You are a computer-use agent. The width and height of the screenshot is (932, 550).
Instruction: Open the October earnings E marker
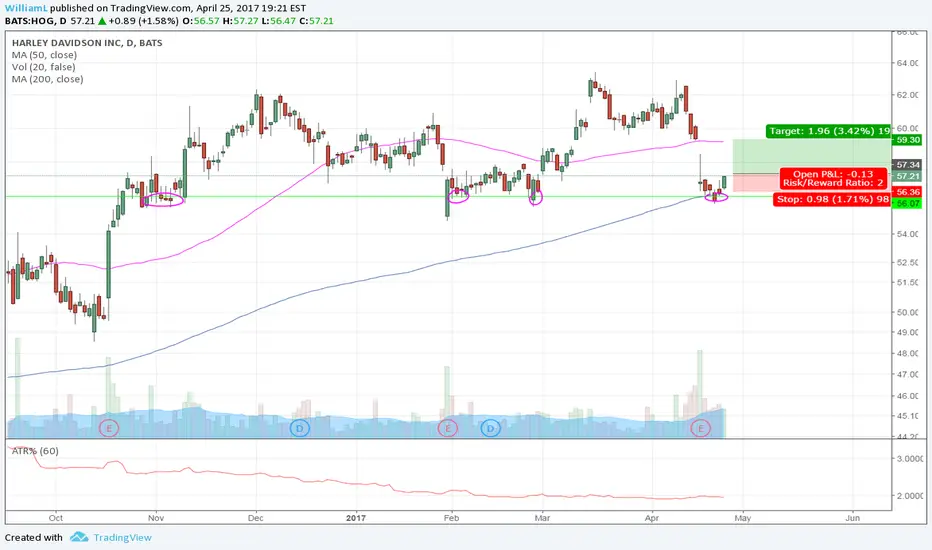point(109,428)
